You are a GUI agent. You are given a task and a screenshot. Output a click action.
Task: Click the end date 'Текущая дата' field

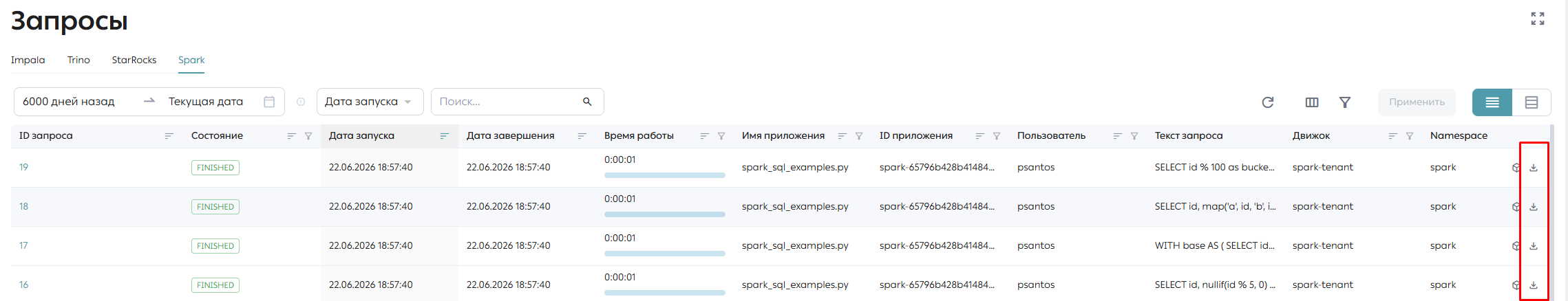(206, 102)
